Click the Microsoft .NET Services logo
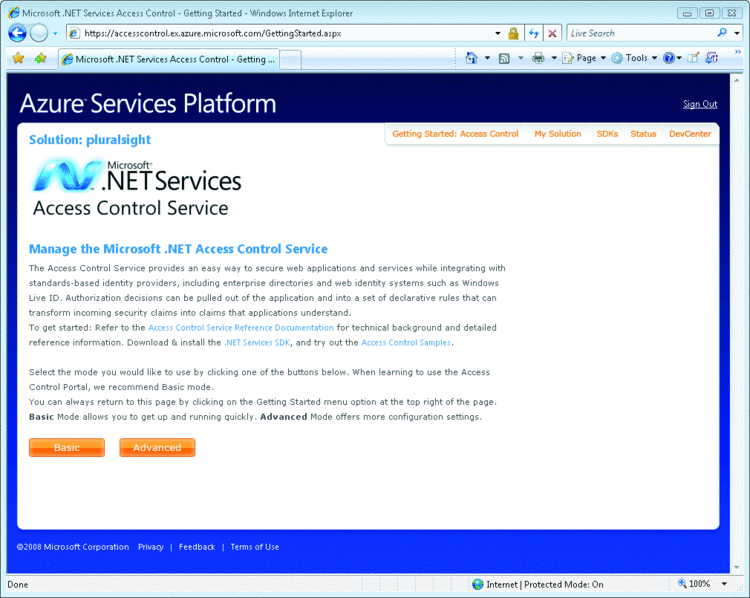Image resolution: width=750 pixels, height=598 pixels. tap(136, 176)
